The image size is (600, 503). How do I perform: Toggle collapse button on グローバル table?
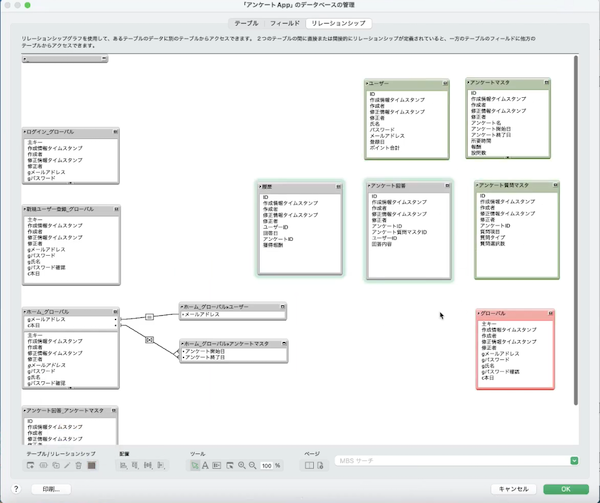pos(548,314)
